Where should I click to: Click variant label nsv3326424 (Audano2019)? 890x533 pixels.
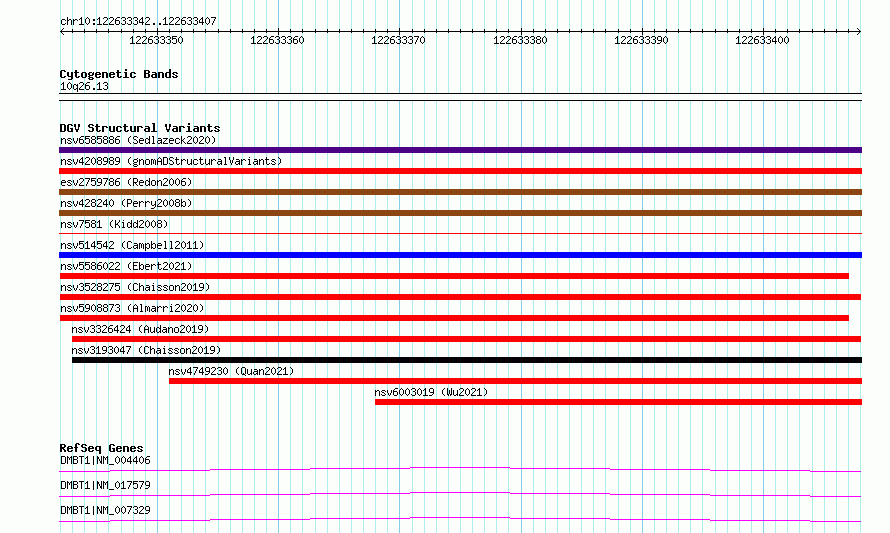tap(140, 329)
